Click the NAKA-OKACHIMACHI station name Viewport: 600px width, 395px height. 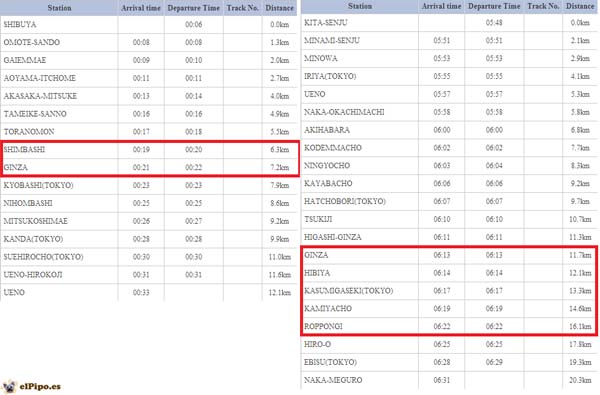[344, 112]
